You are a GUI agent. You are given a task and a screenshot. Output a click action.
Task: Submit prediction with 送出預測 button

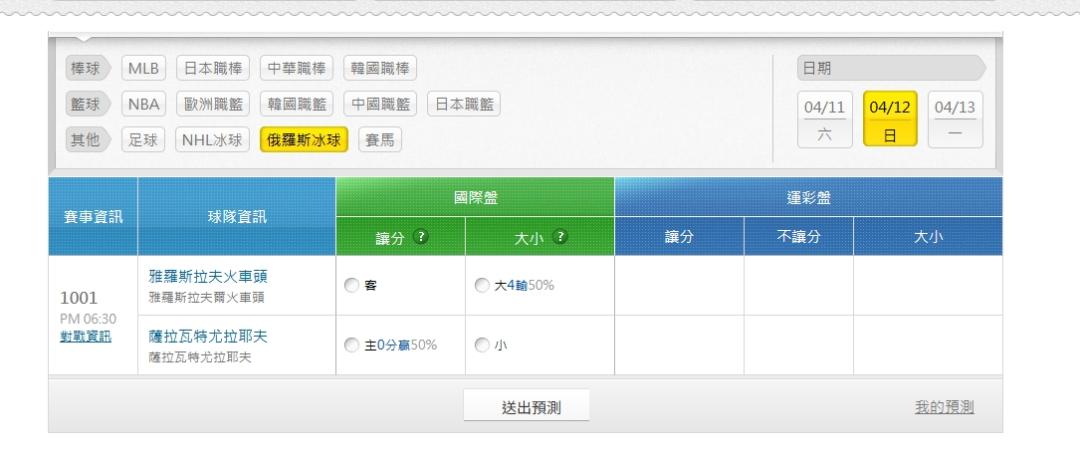(525, 406)
